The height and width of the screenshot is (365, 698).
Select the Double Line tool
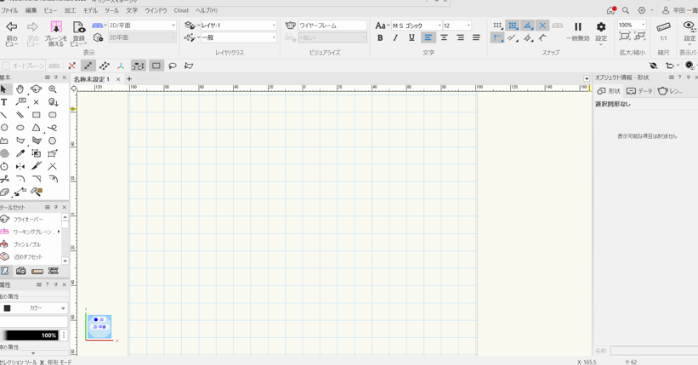[x=20, y=115]
